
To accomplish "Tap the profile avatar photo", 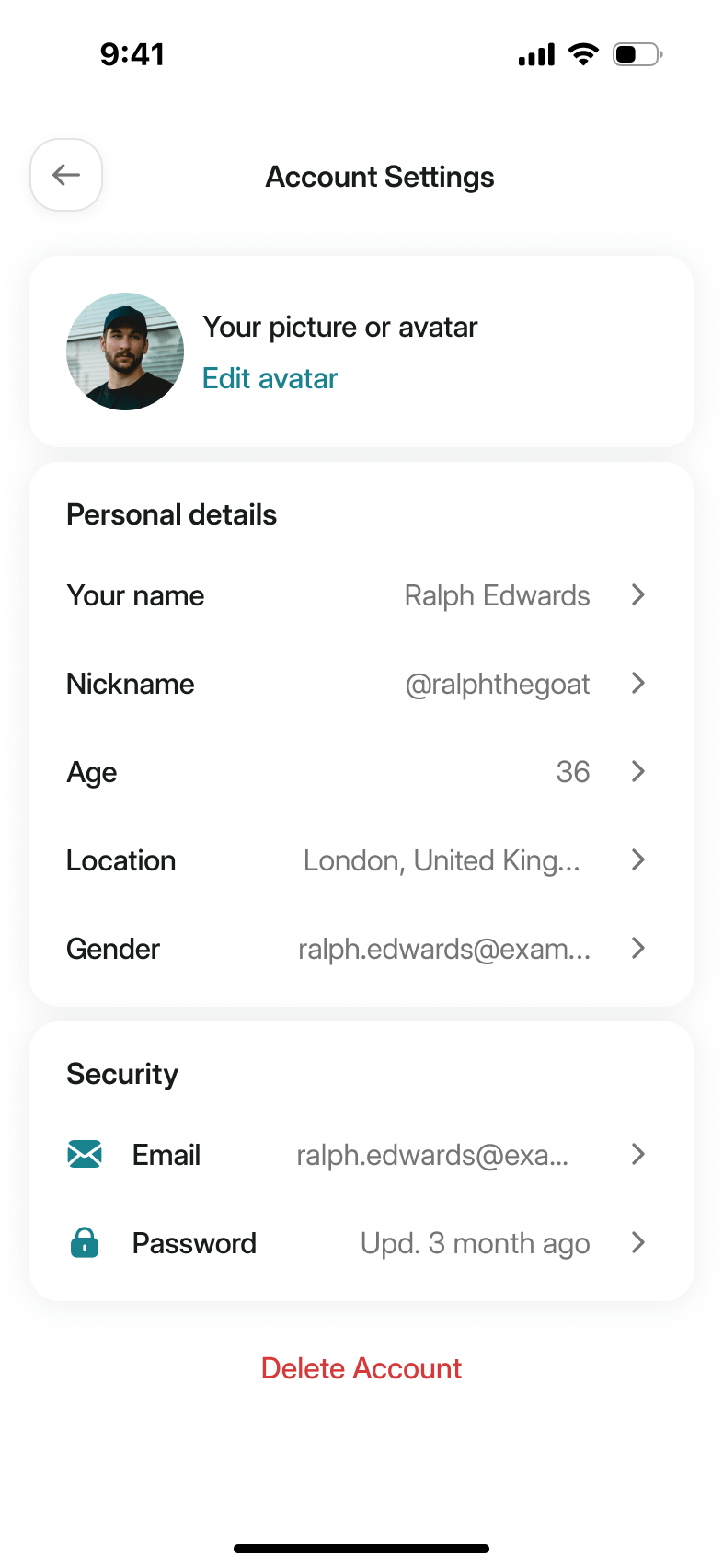I will tap(125, 352).
